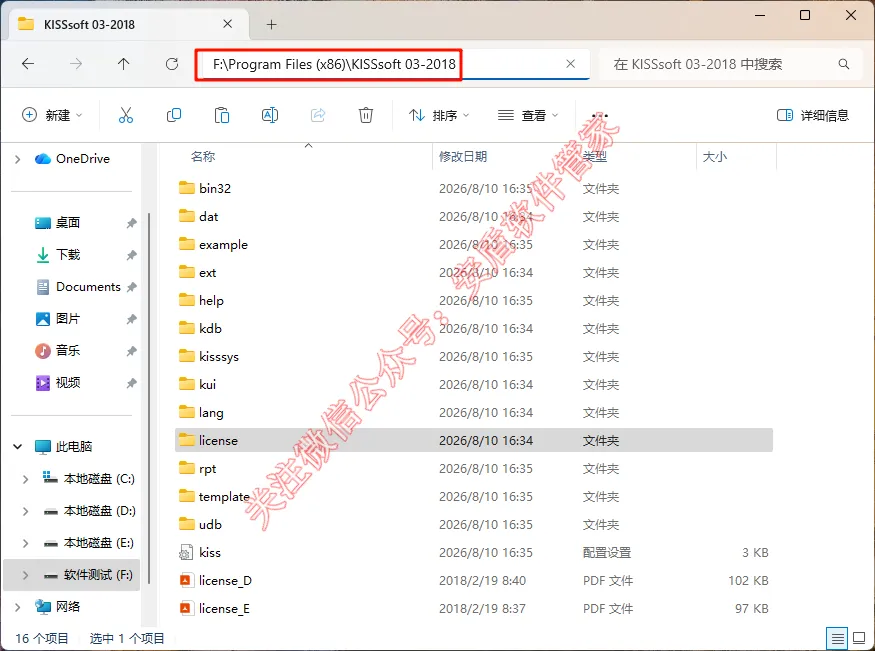Open Music (音乐) in sidebar
The width and height of the screenshot is (875, 651).
tap(68, 351)
